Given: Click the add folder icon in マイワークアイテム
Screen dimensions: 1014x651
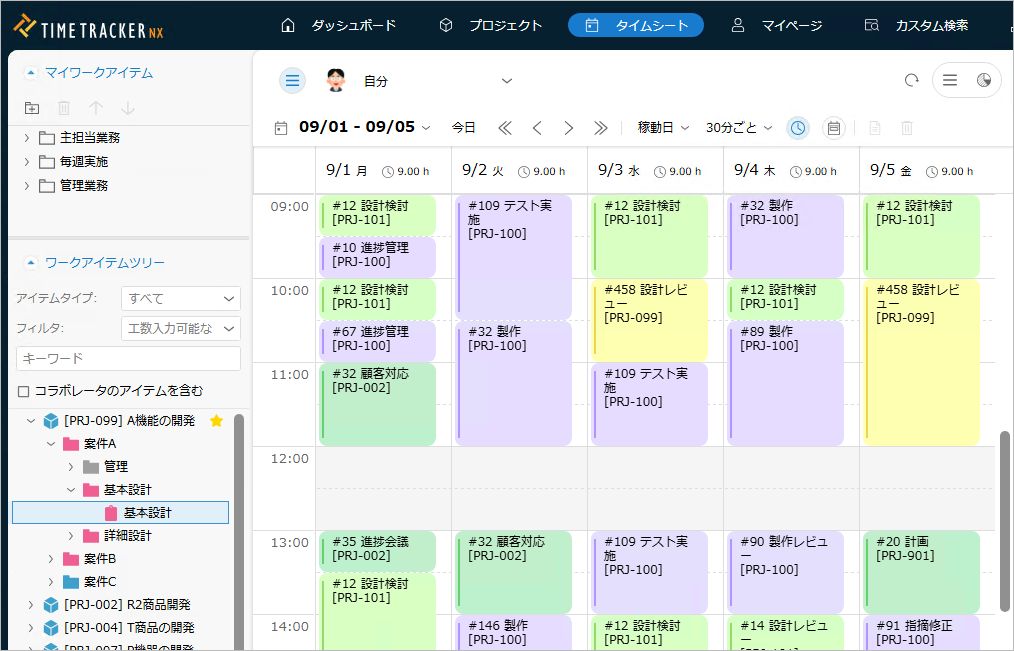Looking at the screenshot, I should (x=32, y=108).
